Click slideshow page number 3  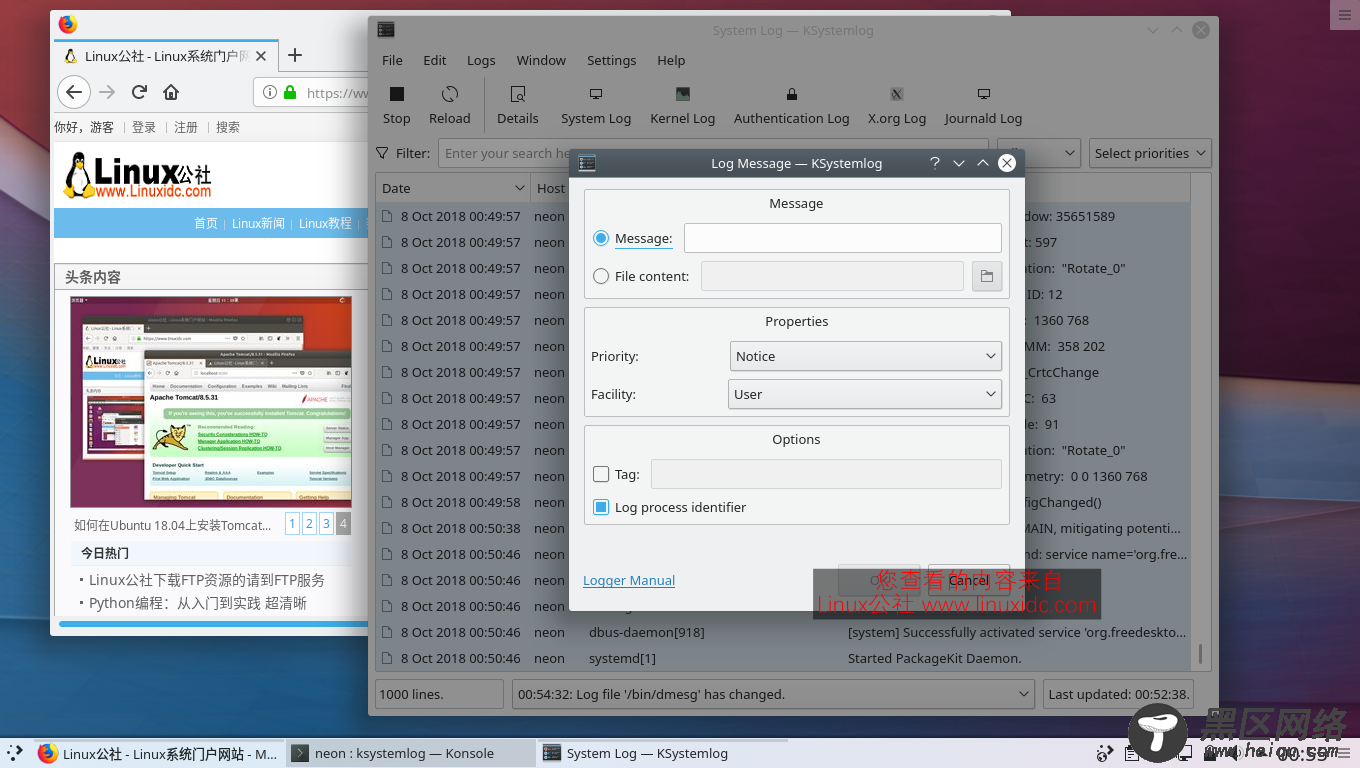click(326, 523)
